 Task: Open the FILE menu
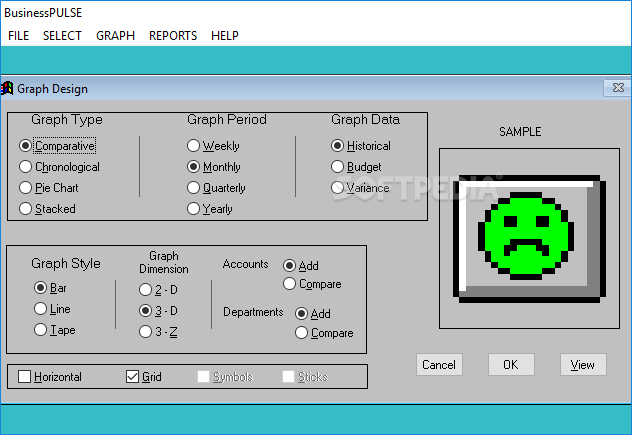tap(19, 36)
